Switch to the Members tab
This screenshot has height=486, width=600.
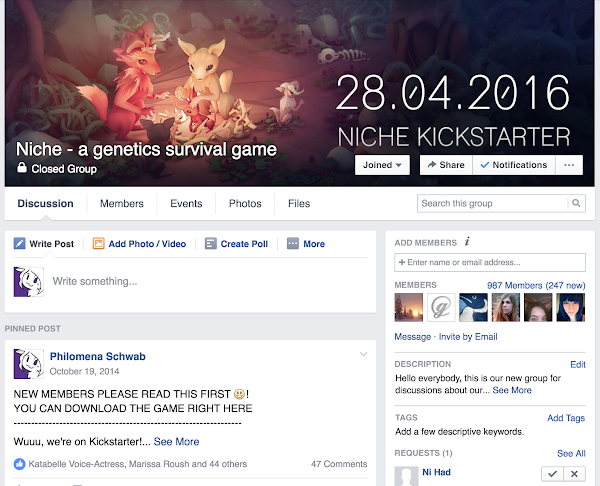coord(122,204)
